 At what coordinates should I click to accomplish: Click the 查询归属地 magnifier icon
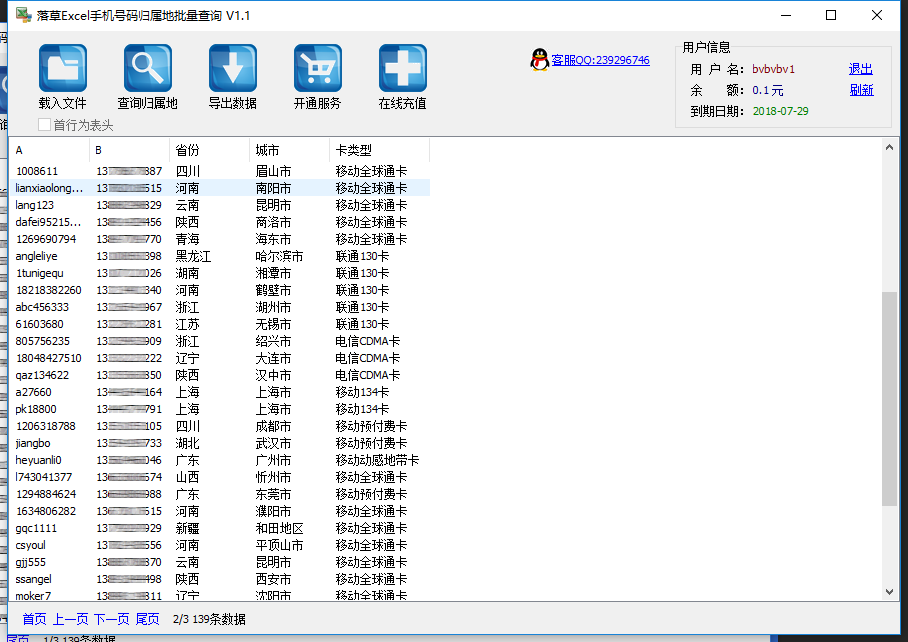coord(147,69)
